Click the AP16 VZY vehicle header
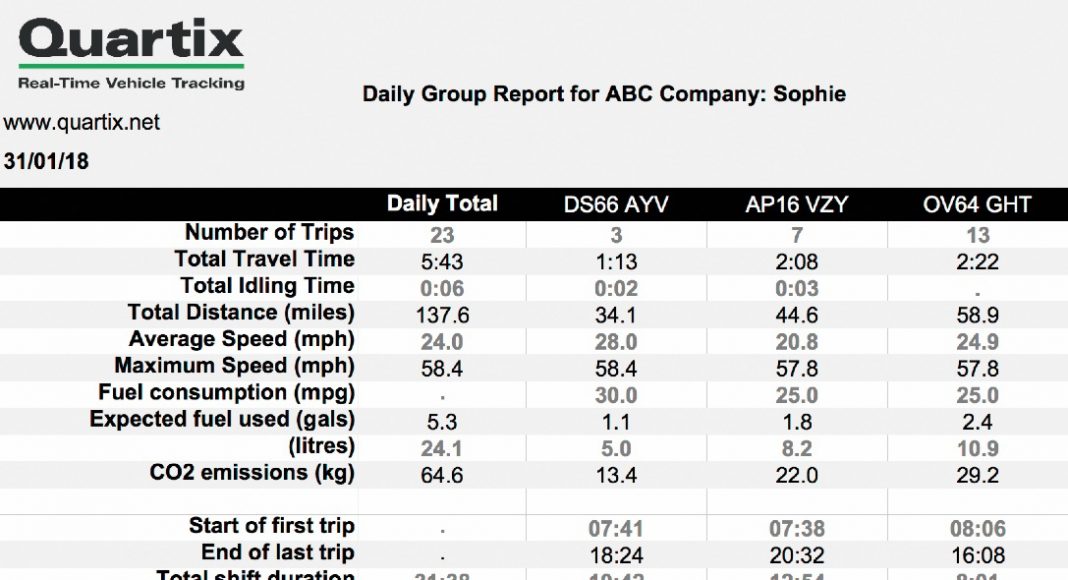Screen dimensions: 1068x580 tap(797, 206)
